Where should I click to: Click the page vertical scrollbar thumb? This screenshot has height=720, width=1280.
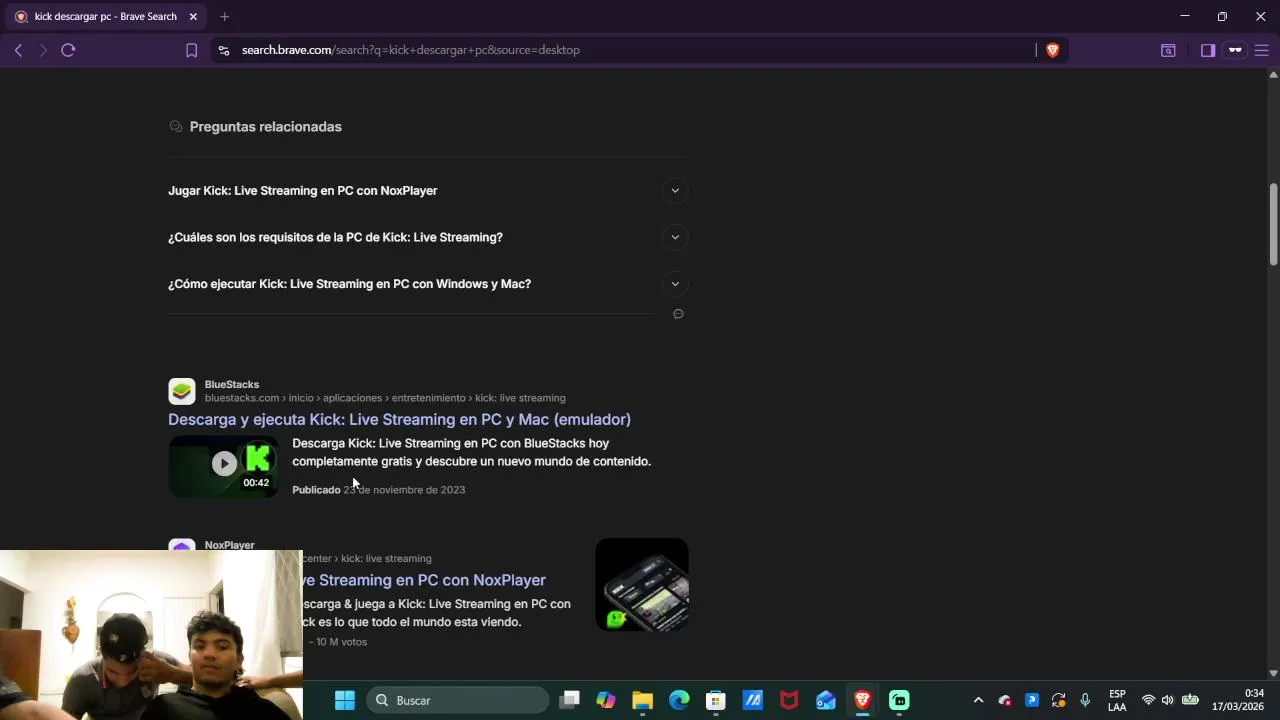pyautogui.click(x=1273, y=225)
